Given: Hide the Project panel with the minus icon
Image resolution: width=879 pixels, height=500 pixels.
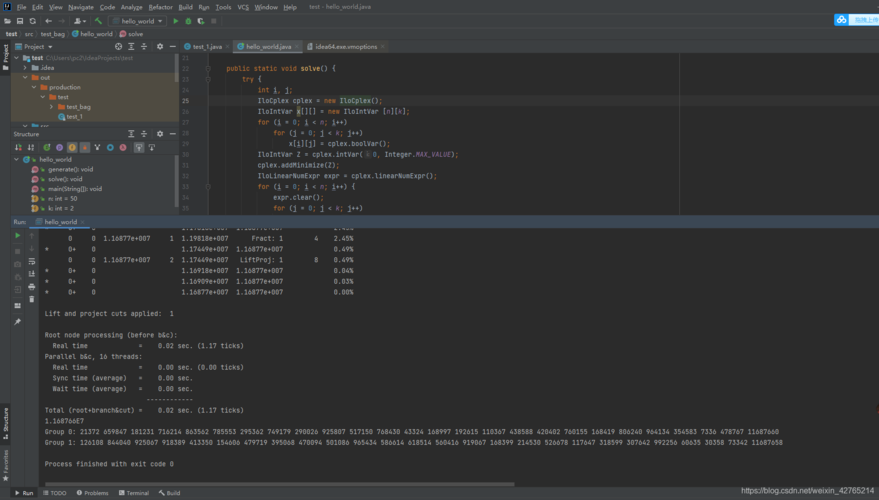Looking at the screenshot, I should coord(173,47).
